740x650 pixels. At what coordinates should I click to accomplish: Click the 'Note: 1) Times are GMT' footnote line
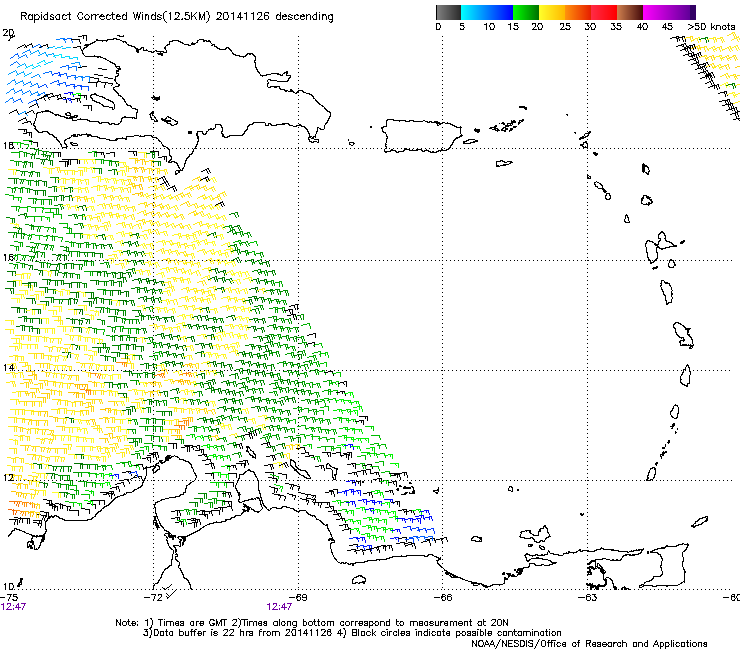312,623
